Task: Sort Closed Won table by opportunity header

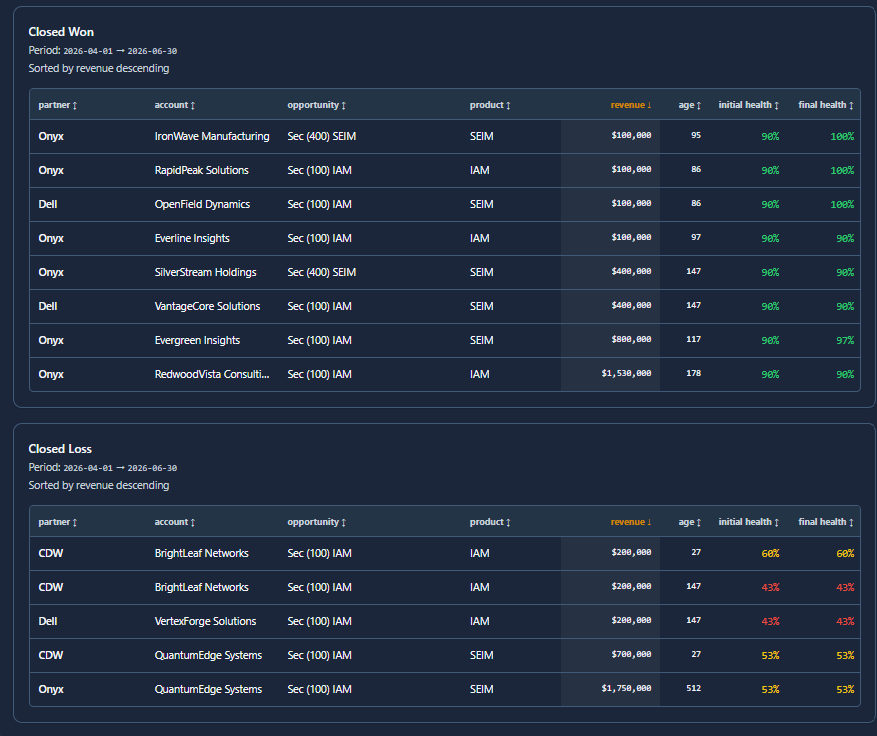Action: tap(317, 105)
